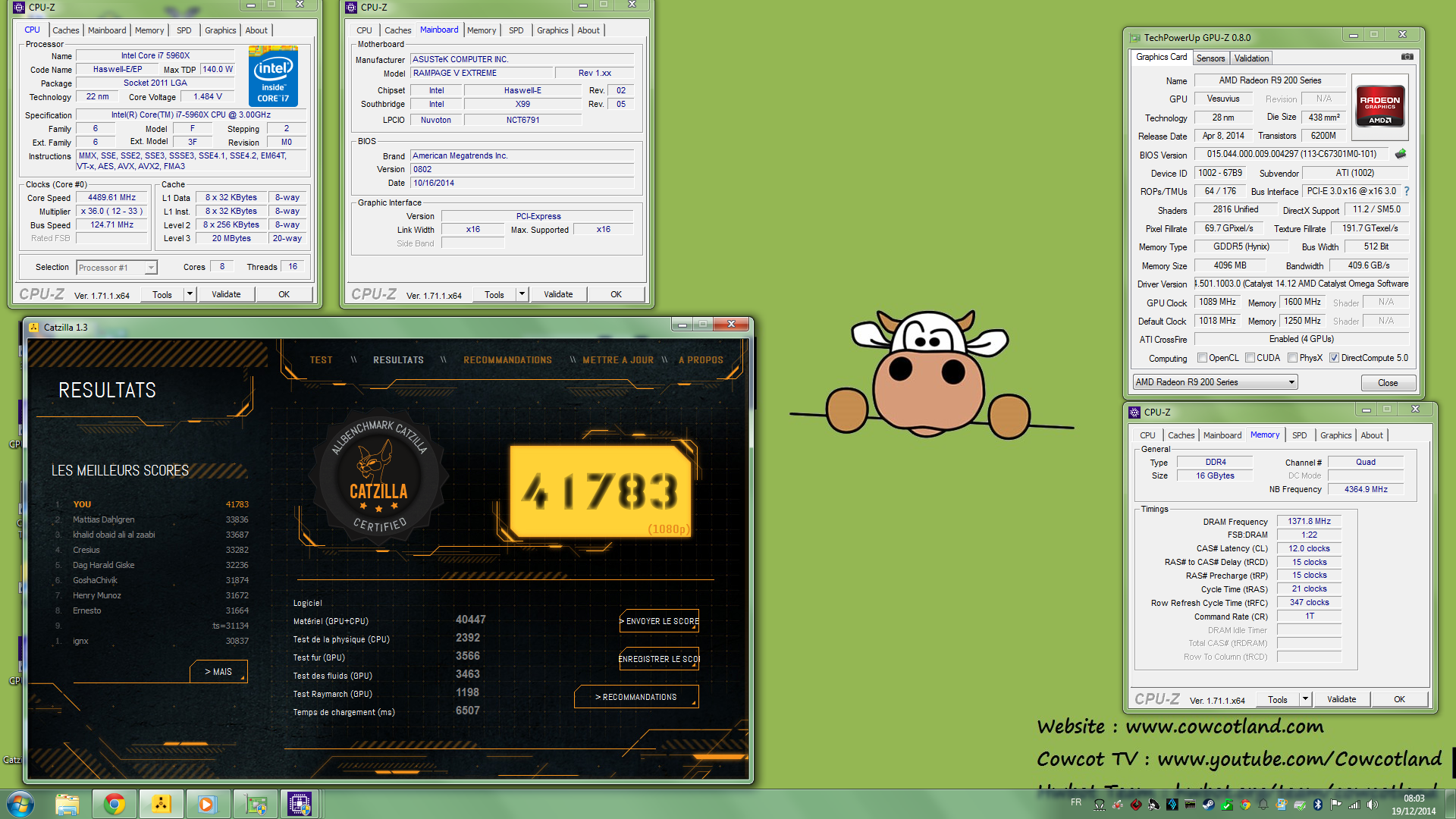The height and width of the screenshot is (819, 1456).
Task: Expand Tools dropdown arrow in CPU window
Action: (190, 294)
